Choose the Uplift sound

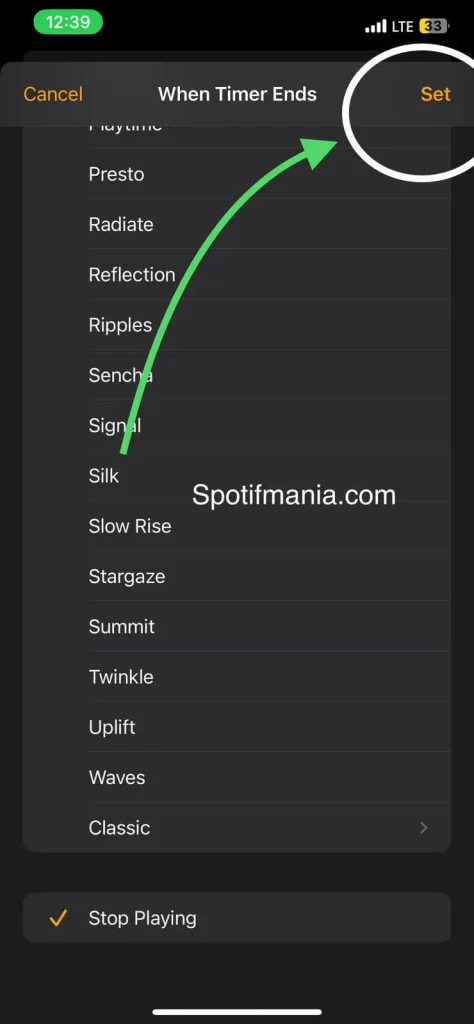tap(237, 727)
